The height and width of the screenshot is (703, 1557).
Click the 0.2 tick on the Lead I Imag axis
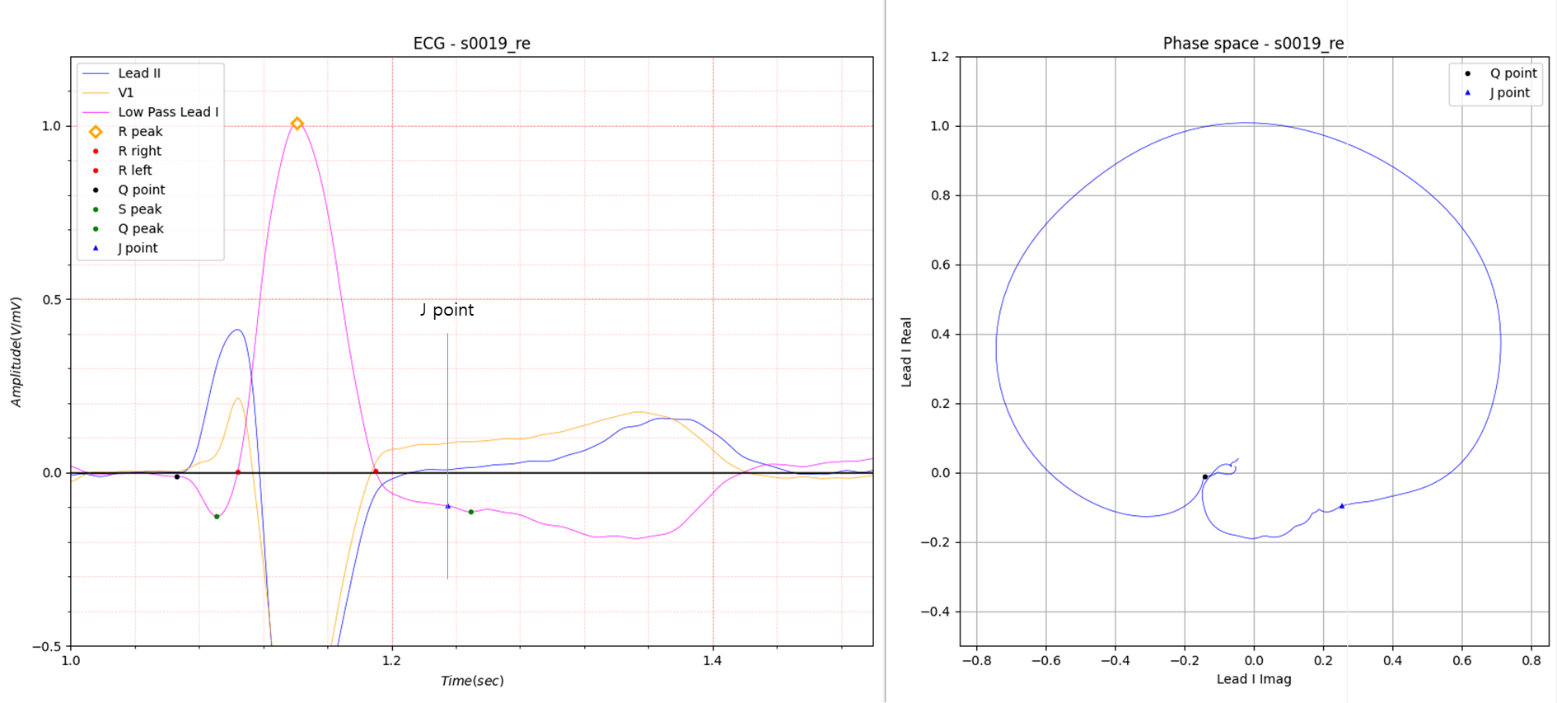(x=1323, y=661)
